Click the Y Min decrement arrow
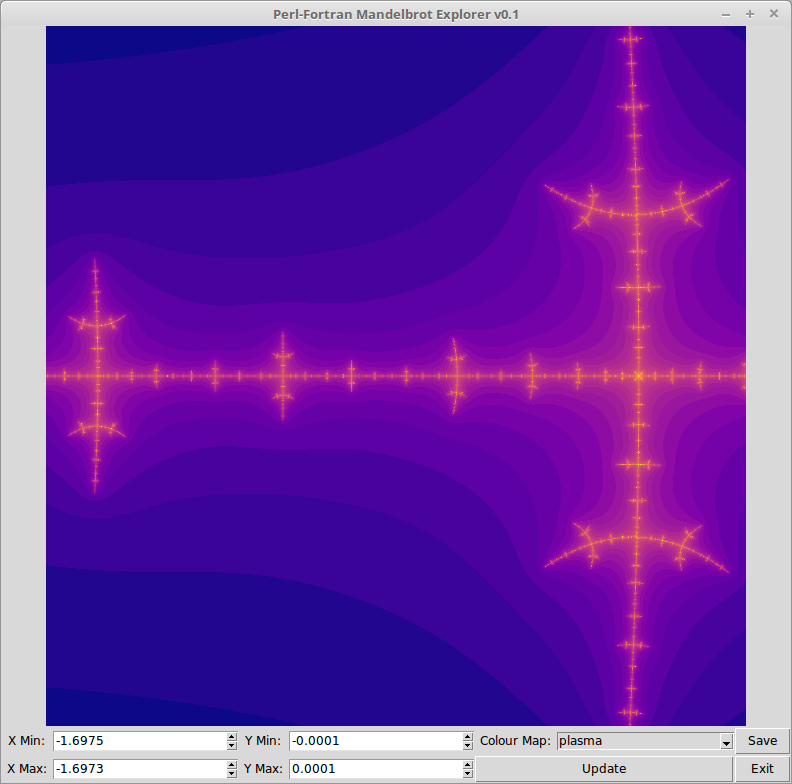 pos(467,745)
